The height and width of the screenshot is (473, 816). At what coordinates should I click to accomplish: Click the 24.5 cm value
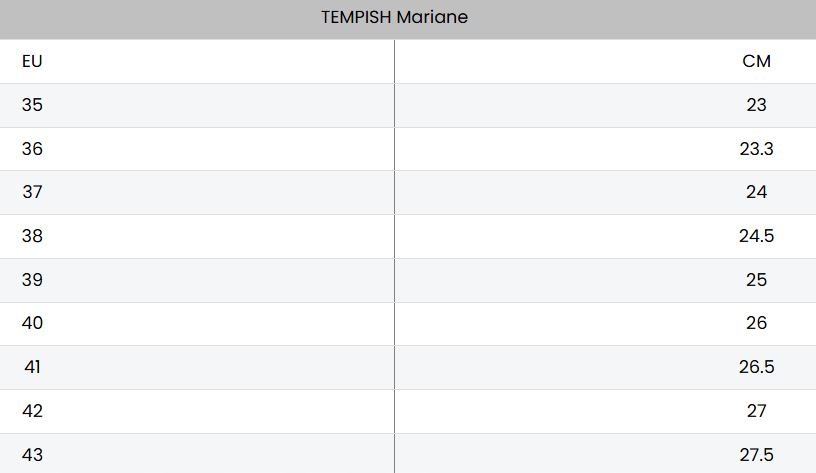click(x=756, y=236)
